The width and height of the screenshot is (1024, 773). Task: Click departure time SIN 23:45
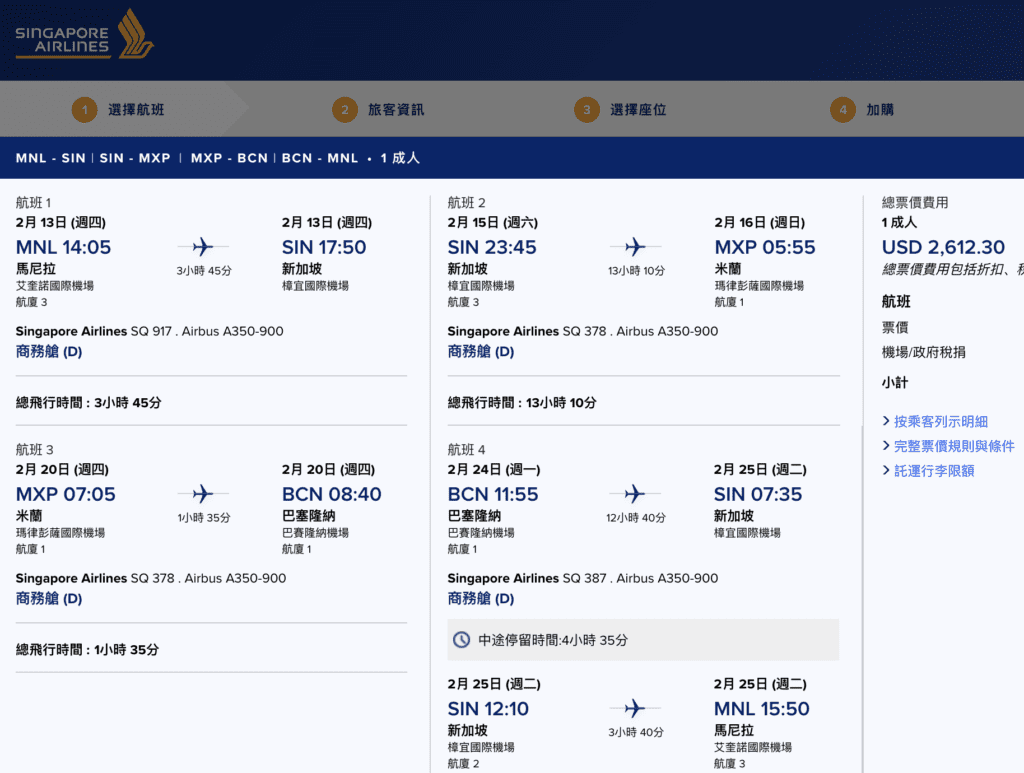(x=492, y=247)
